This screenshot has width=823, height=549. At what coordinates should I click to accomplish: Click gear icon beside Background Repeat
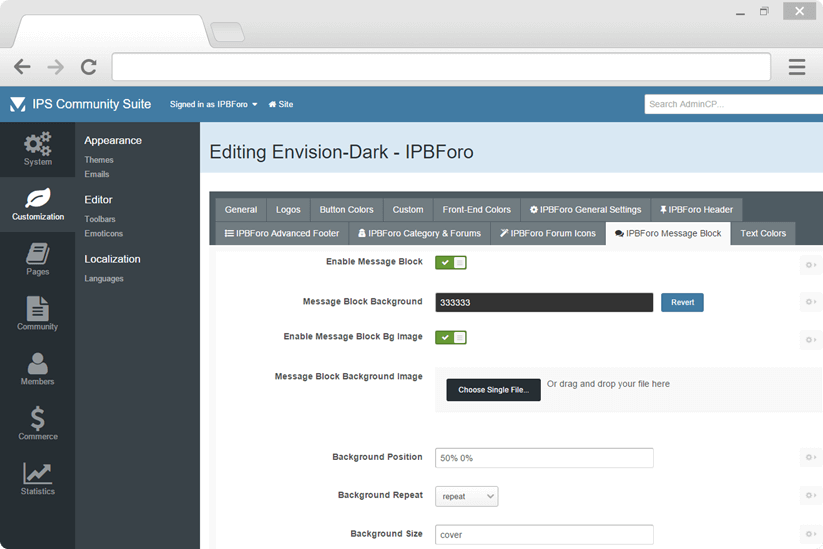811,495
